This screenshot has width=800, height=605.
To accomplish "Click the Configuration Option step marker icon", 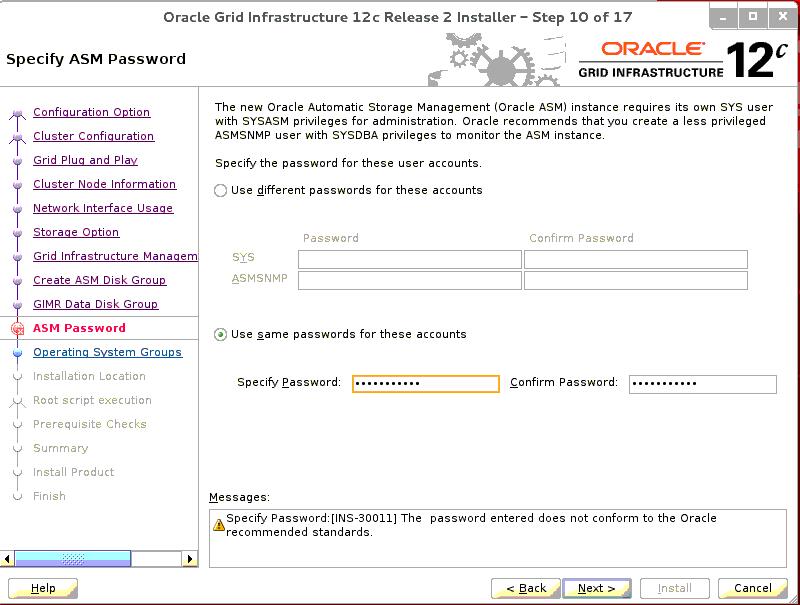I will pos(17,114).
